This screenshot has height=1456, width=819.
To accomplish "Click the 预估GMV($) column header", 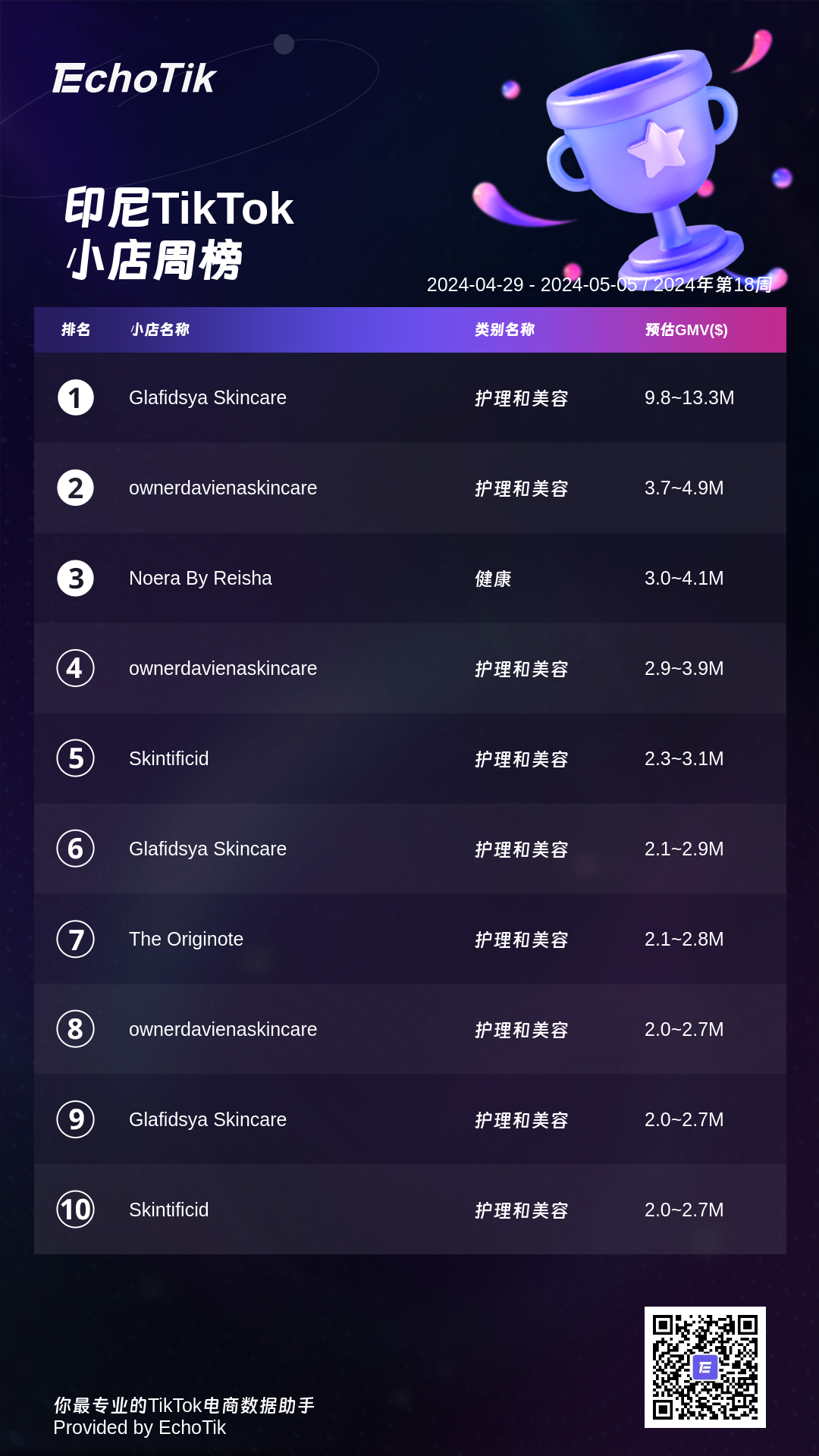I will [686, 330].
